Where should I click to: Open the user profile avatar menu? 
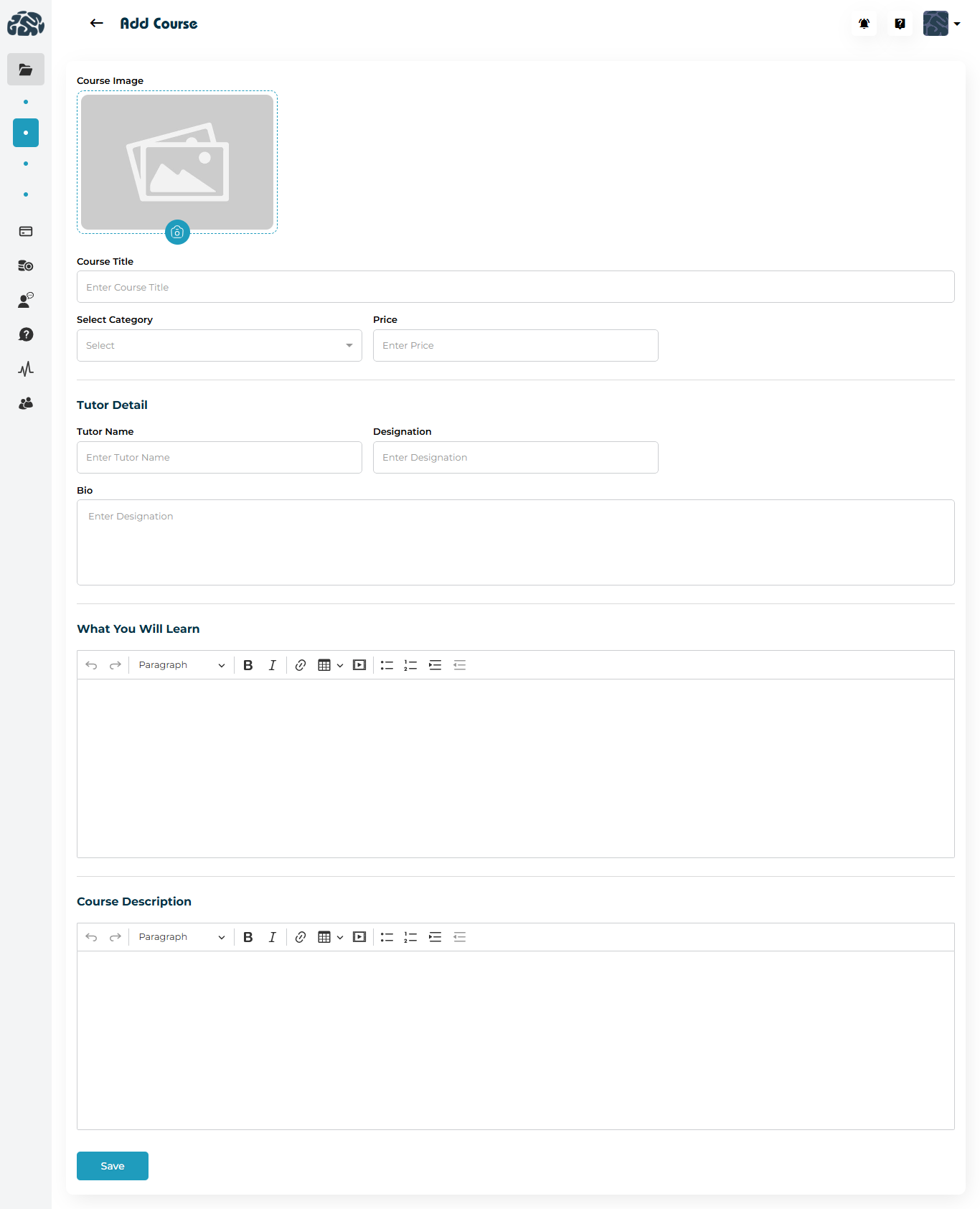(941, 24)
